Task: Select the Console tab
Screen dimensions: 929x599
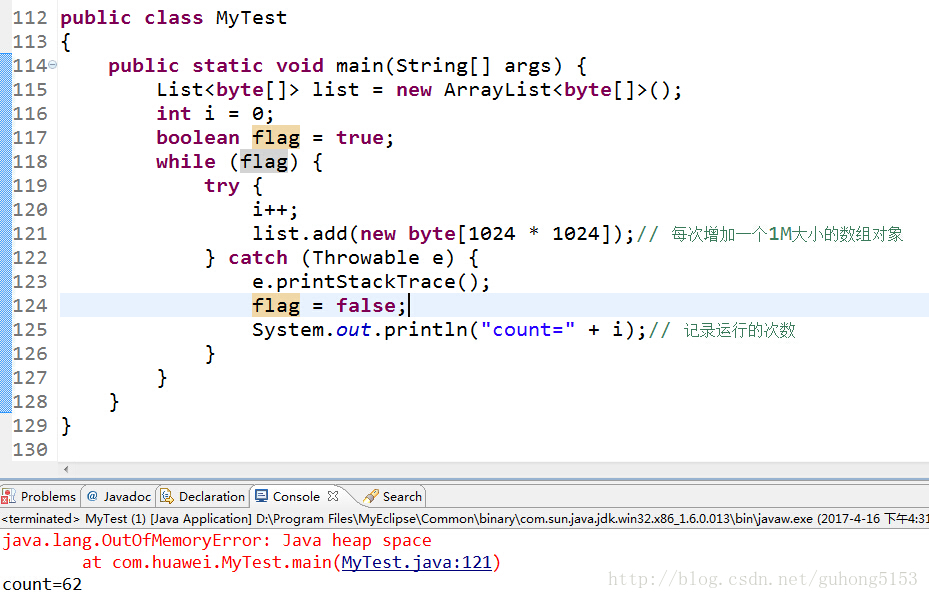Action: tap(296, 497)
